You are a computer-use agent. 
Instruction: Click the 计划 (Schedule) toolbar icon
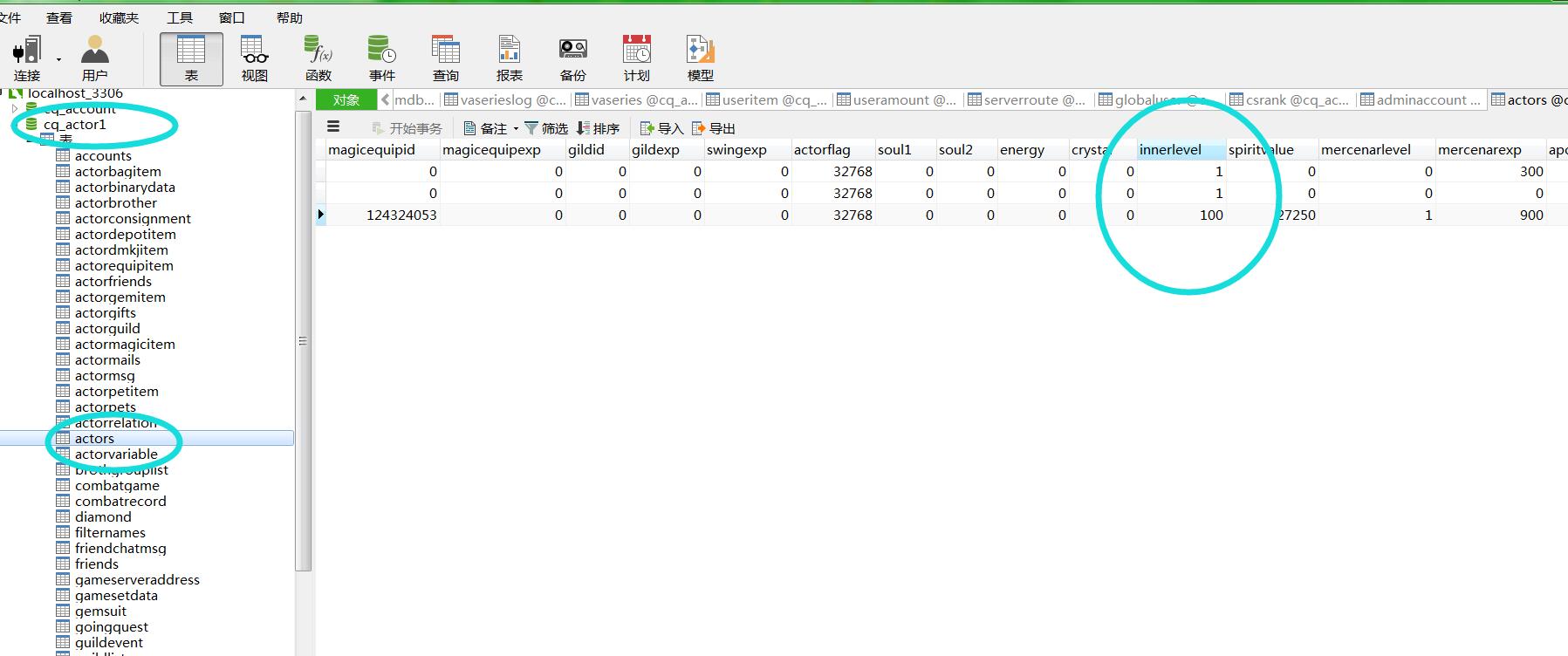[x=636, y=58]
